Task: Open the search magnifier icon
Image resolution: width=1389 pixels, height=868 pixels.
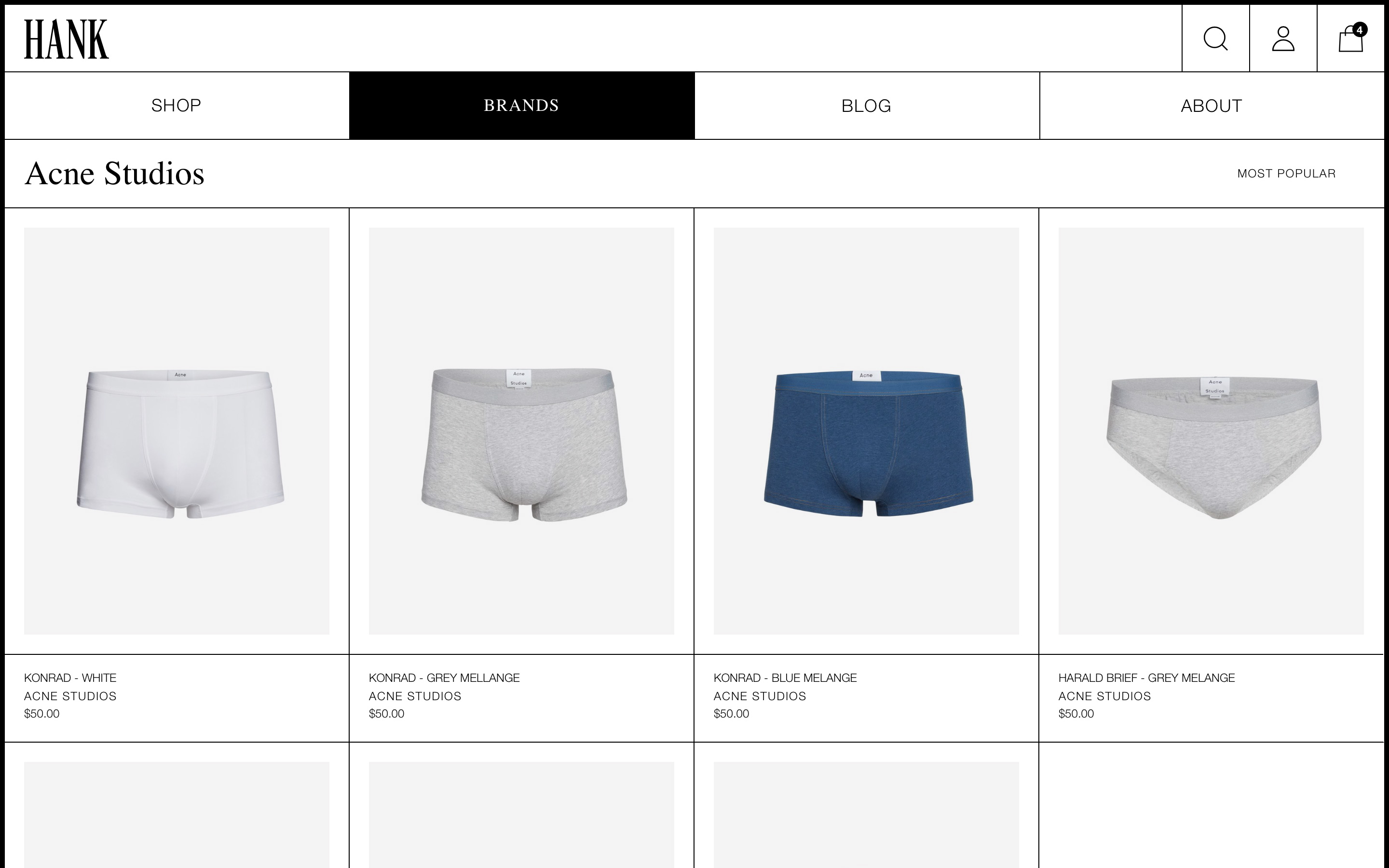Action: pos(1215,39)
